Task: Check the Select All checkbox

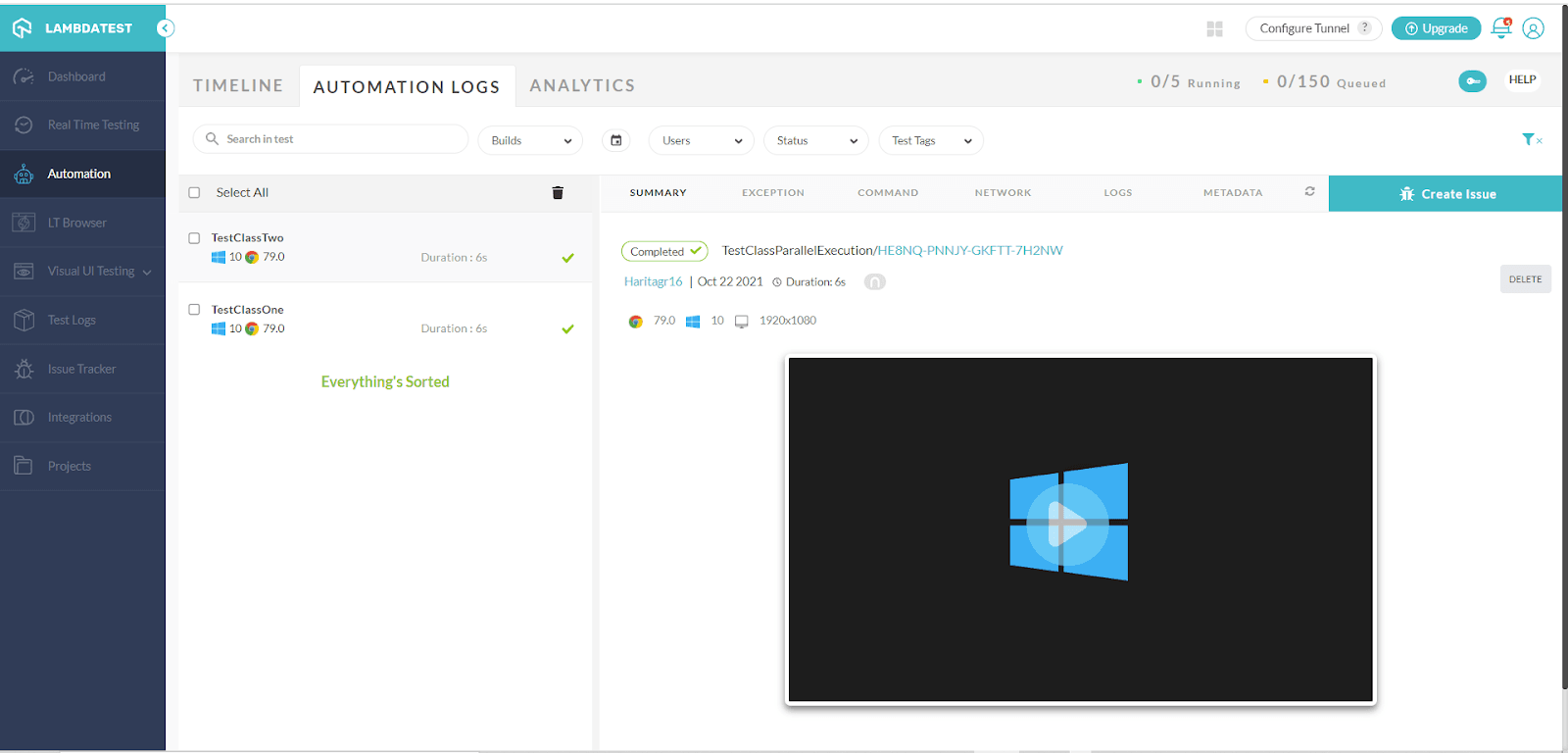Action: (x=194, y=193)
